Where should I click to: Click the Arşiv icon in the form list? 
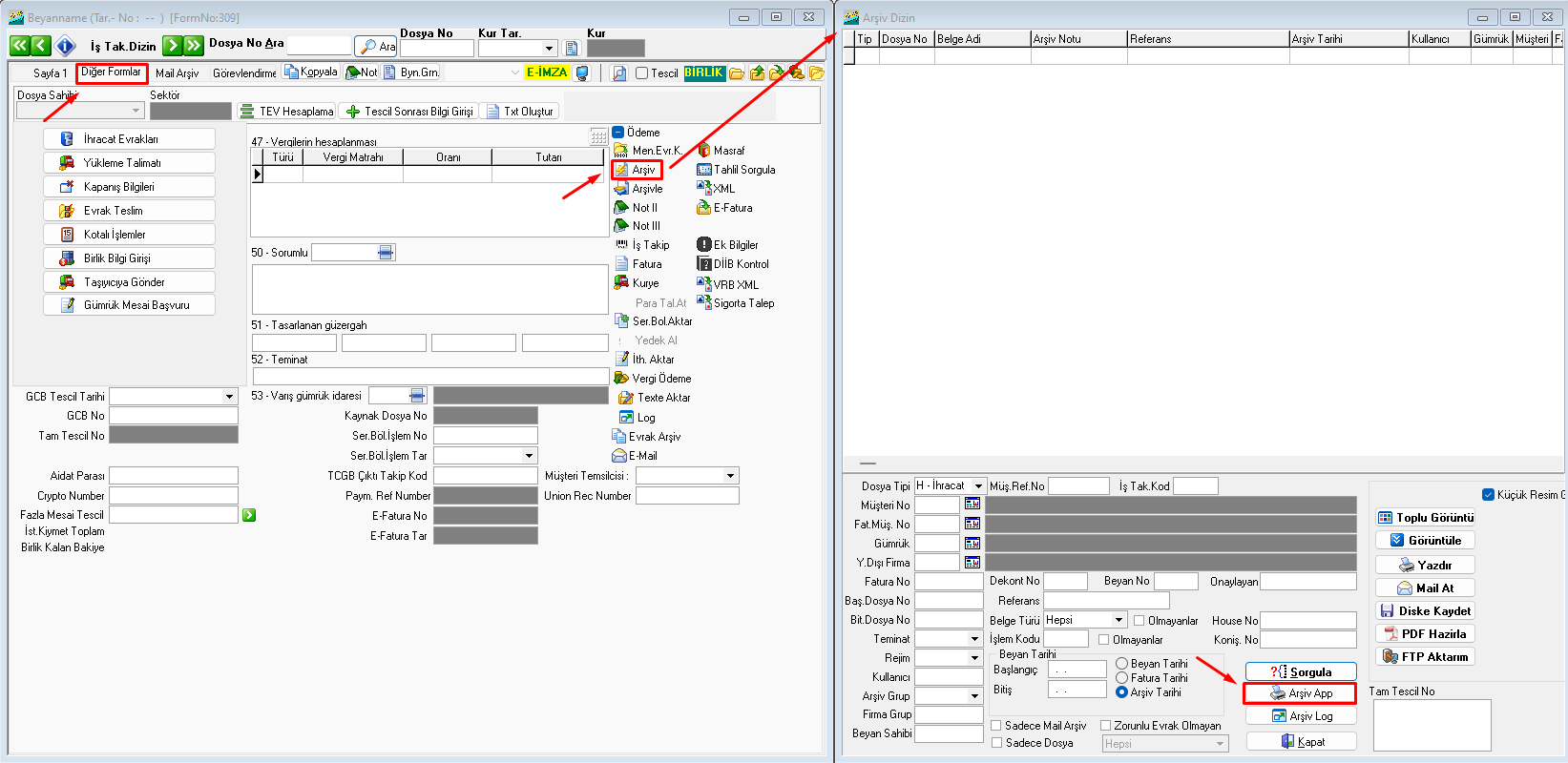621,170
